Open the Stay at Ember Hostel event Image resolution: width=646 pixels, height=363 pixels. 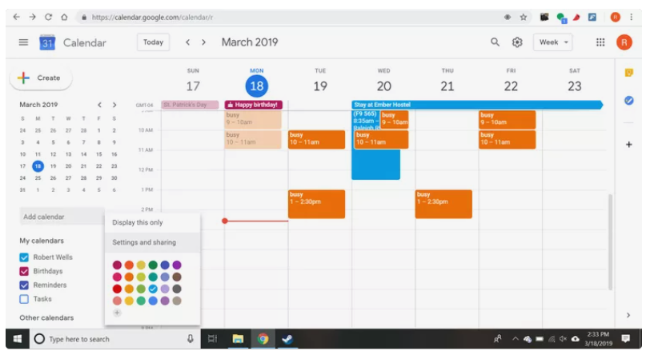click(x=477, y=105)
